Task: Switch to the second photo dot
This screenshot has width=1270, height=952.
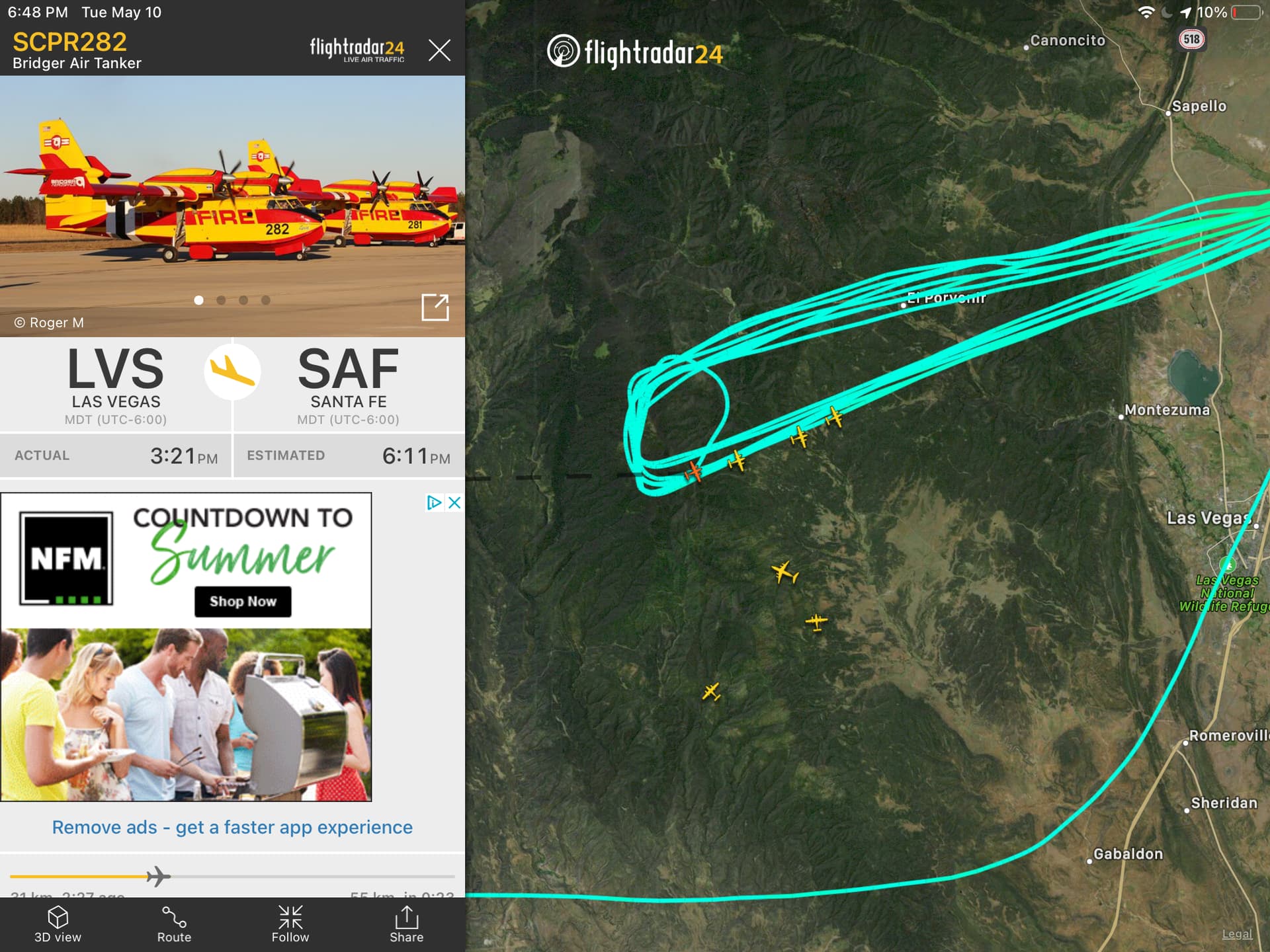Action: click(221, 300)
